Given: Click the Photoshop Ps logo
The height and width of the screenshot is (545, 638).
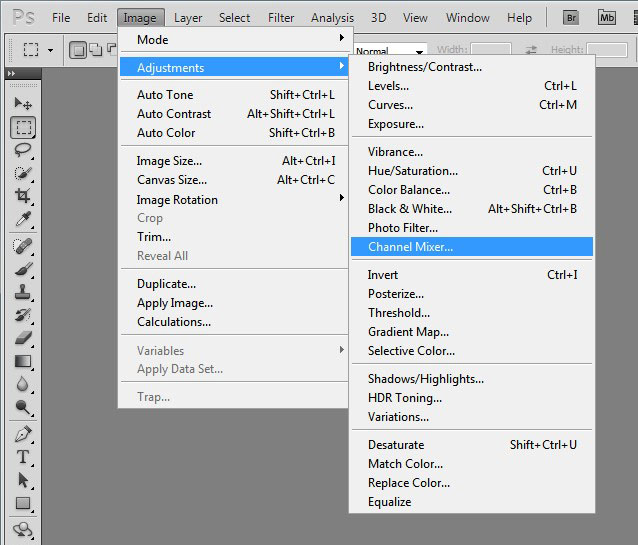Looking at the screenshot, I should 24,18.
